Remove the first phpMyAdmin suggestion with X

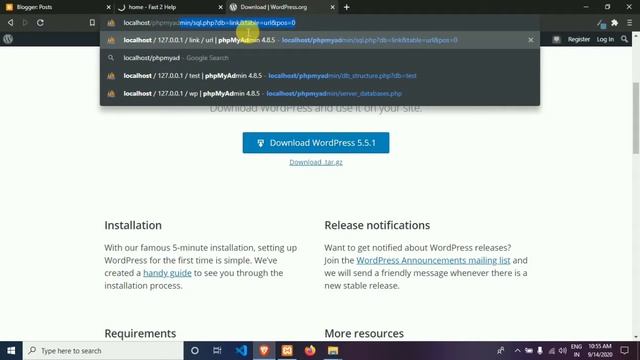tap(531, 40)
